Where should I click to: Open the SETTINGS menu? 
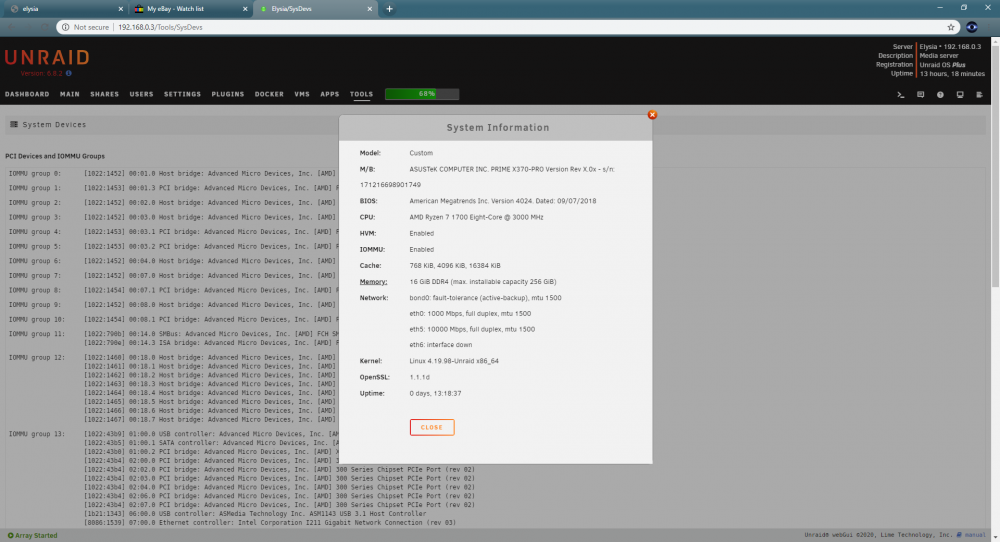(182, 94)
